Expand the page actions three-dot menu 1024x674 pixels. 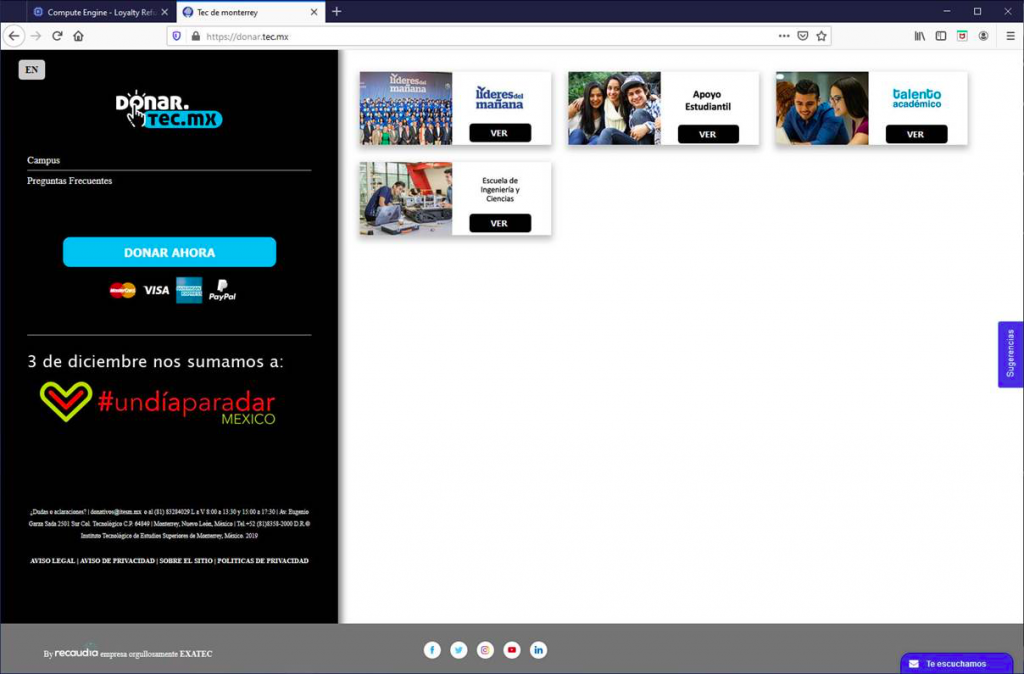click(784, 36)
